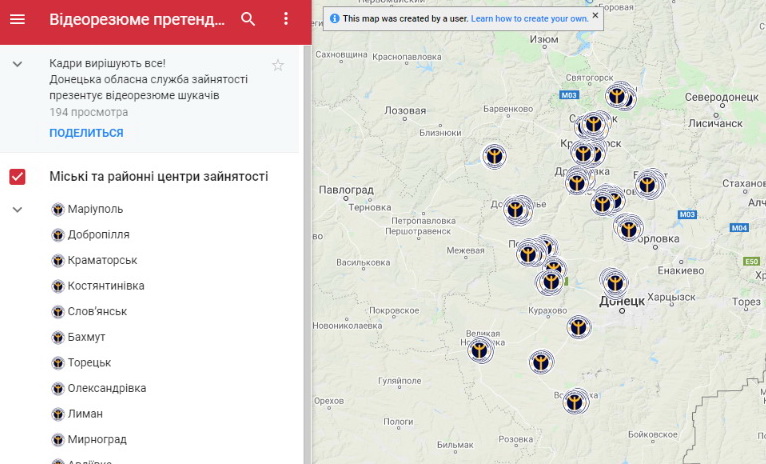Collapse the map description chevron

point(17,64)
